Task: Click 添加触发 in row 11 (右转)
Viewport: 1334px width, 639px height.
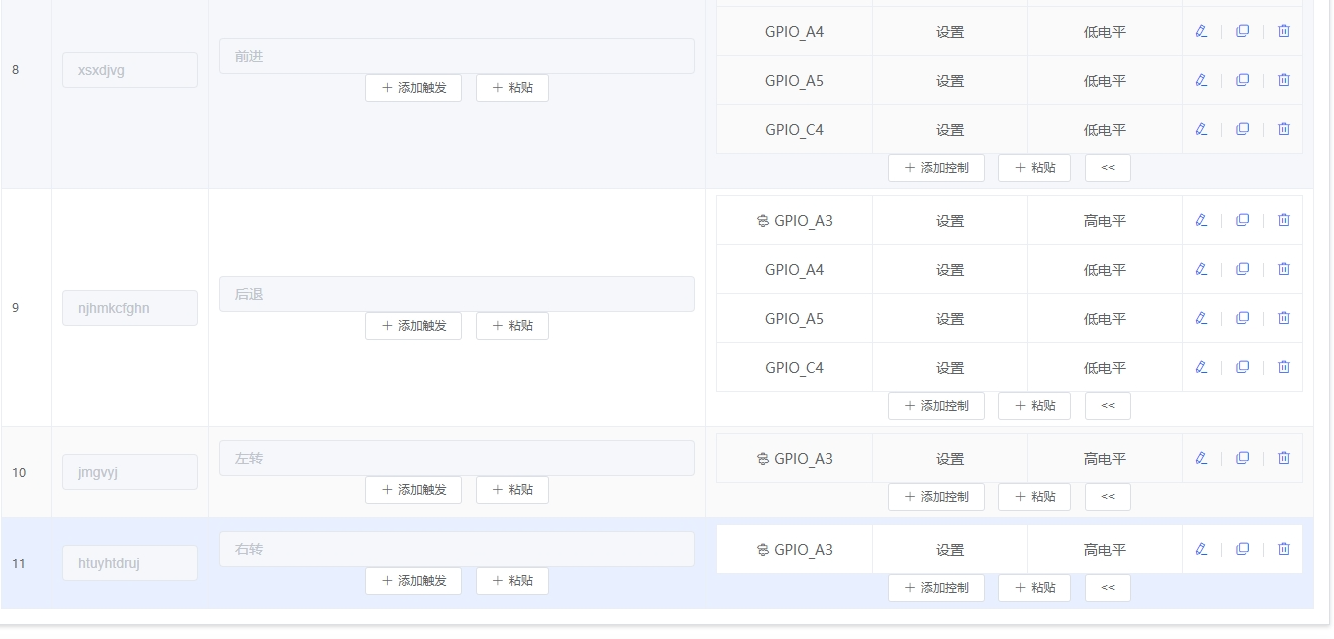Action: click(x=413, y=581)
